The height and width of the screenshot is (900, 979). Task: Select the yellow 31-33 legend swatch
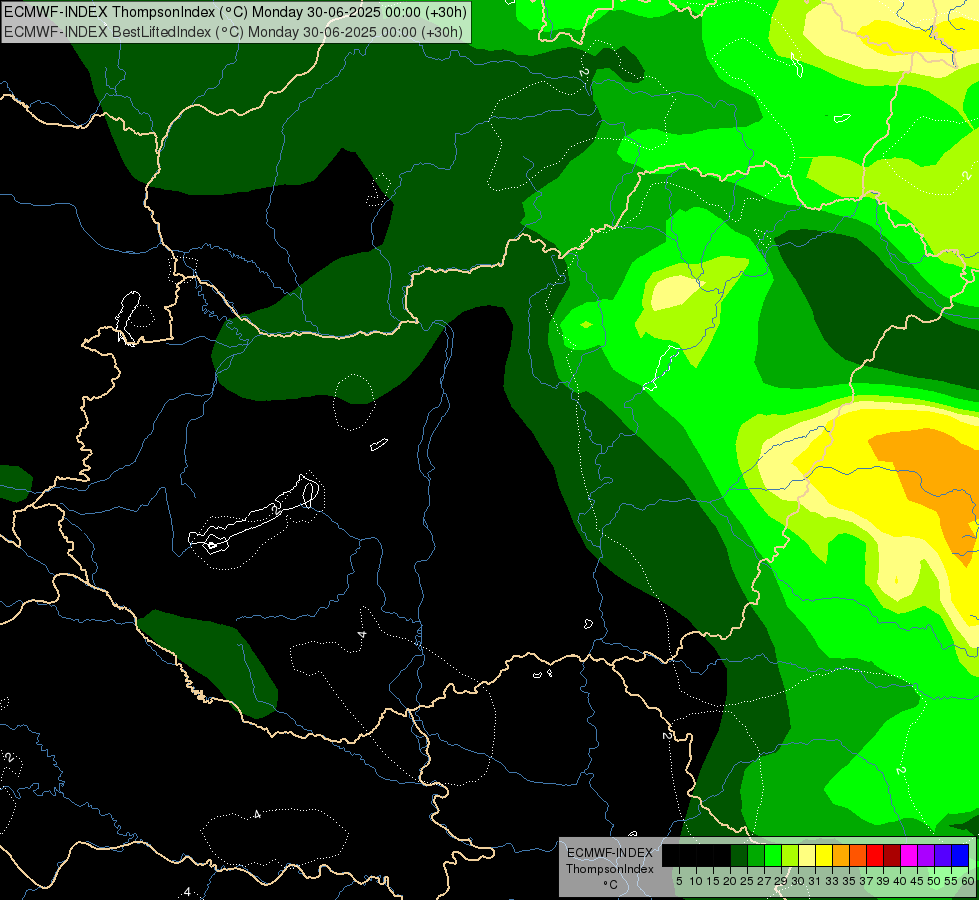click(824, 855)
